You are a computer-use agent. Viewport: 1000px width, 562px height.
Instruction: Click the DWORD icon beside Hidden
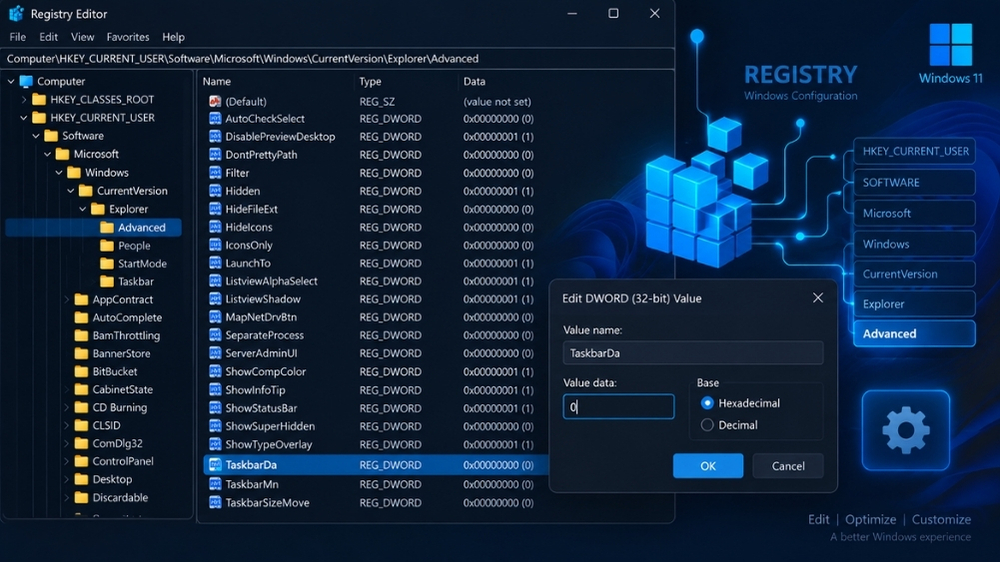[215, 191]
